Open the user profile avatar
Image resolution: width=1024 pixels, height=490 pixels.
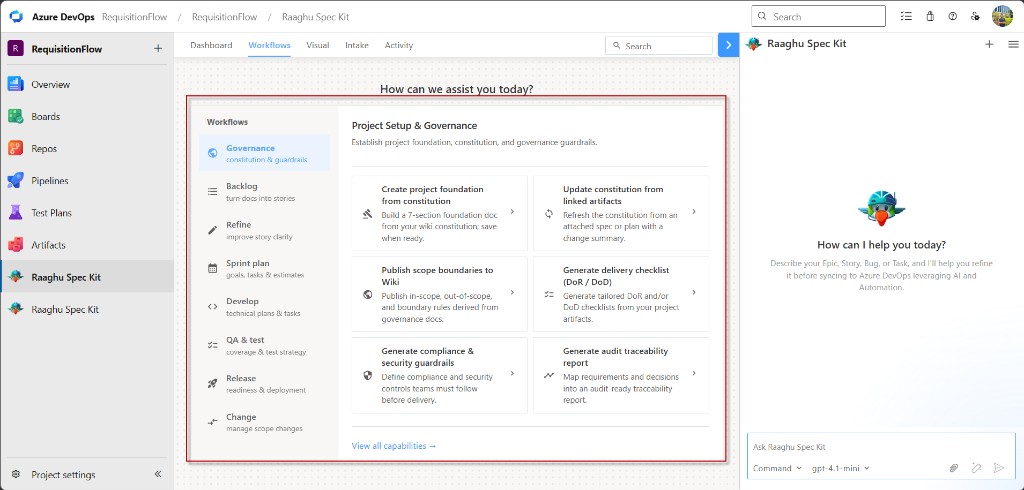(1002, 16)
